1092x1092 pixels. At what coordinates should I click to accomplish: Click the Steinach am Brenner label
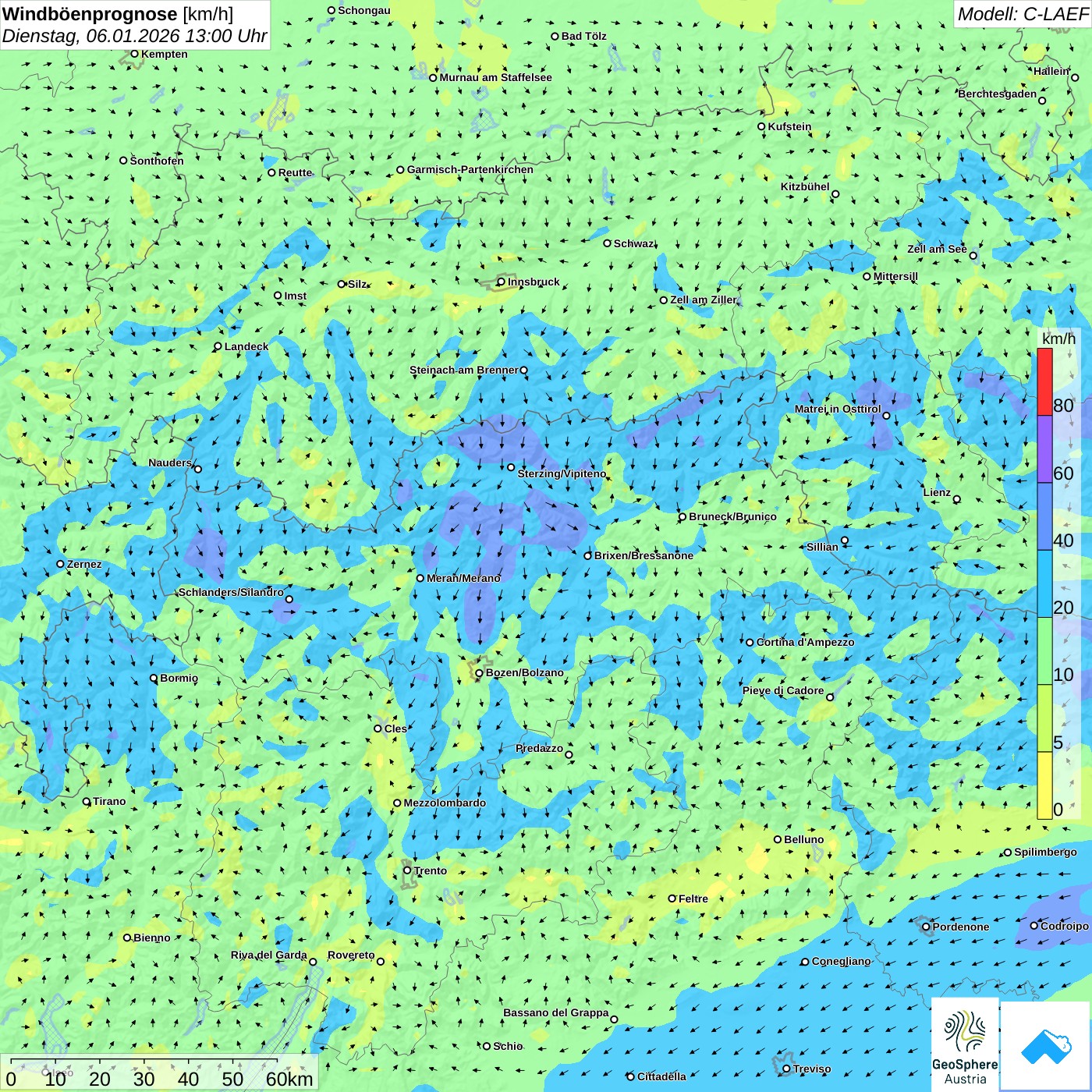point(464,370)
